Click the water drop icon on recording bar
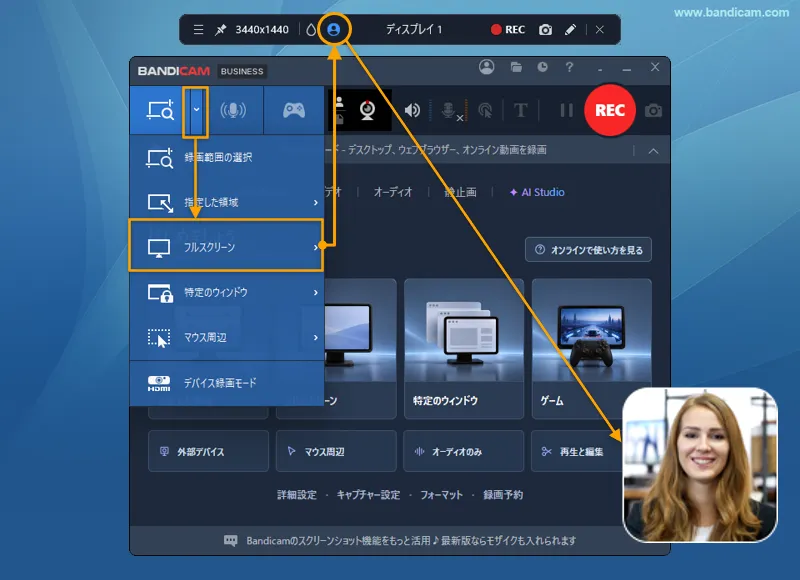 click(x=311, y=30)
